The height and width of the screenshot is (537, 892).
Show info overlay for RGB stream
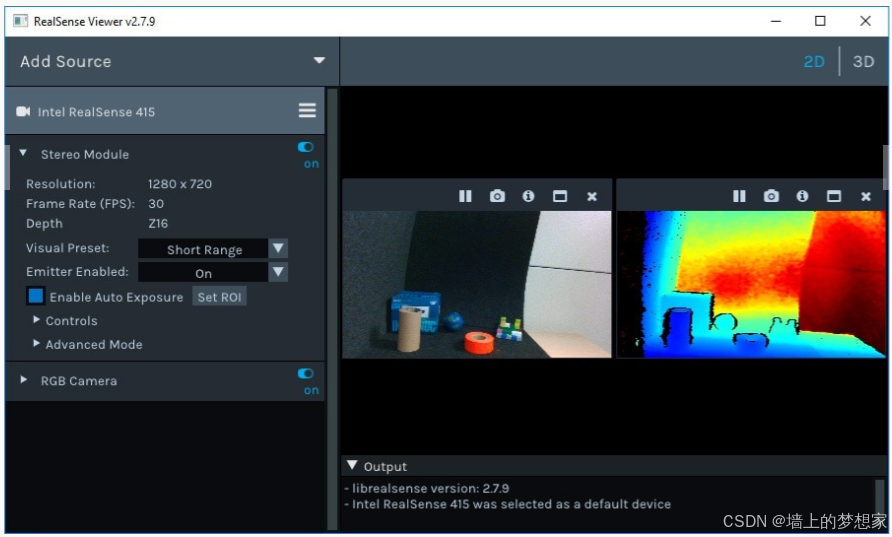[528, 196]
